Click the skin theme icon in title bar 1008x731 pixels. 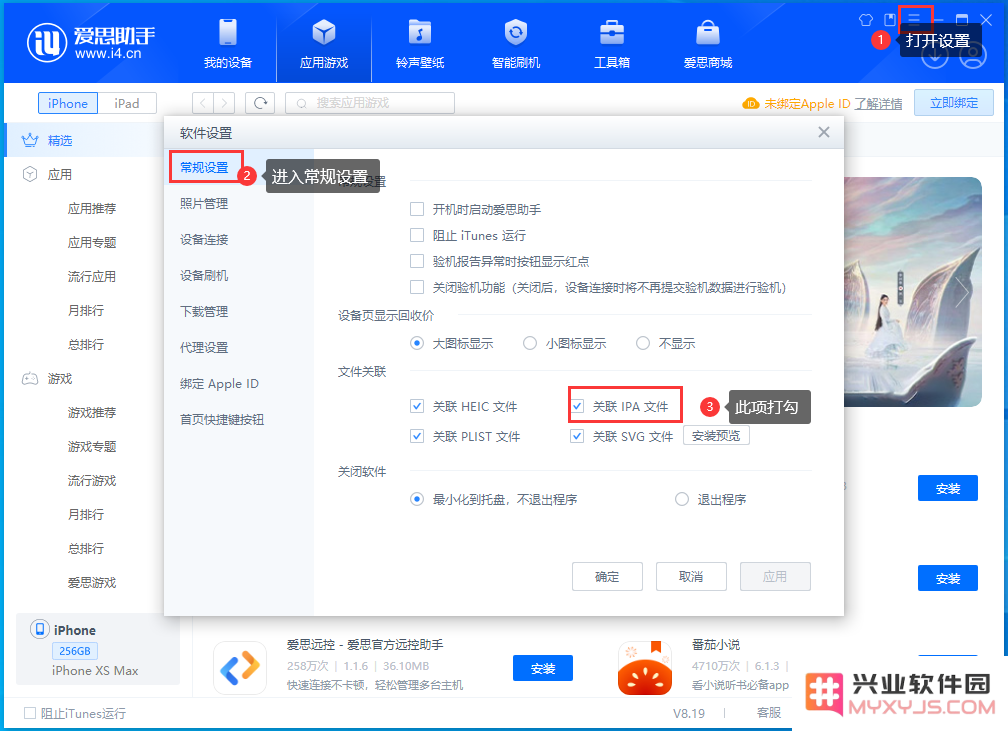tap(866, 20)
